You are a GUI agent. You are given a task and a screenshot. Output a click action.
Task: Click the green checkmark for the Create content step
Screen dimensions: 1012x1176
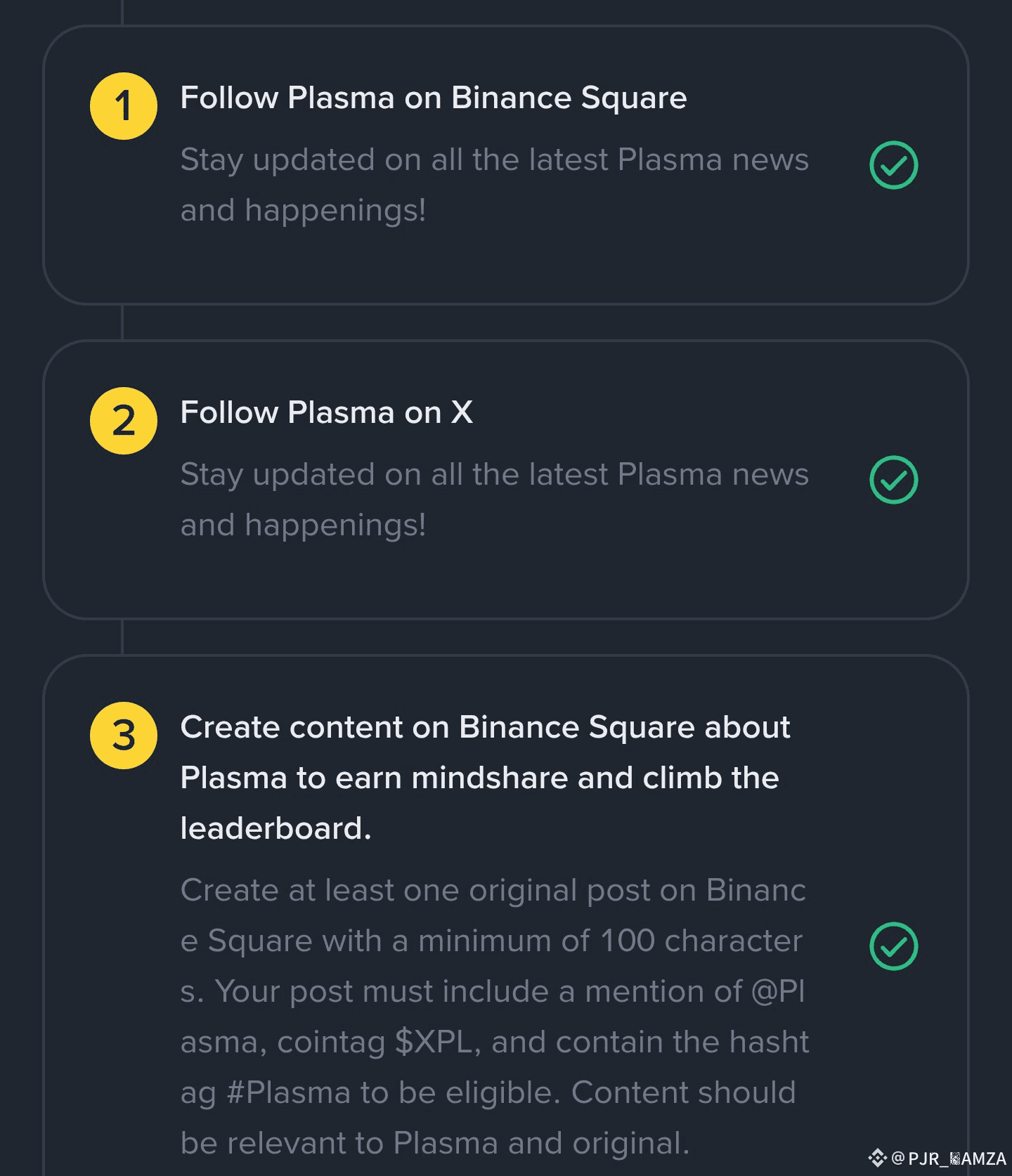[893, 946]
